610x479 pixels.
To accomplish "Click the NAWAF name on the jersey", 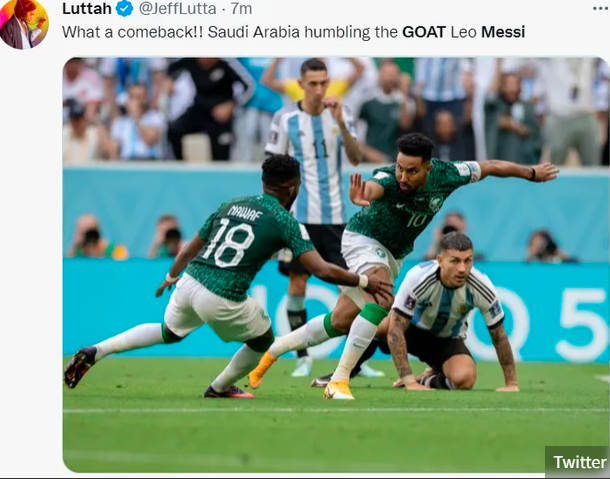I will (x=245, y=212).
